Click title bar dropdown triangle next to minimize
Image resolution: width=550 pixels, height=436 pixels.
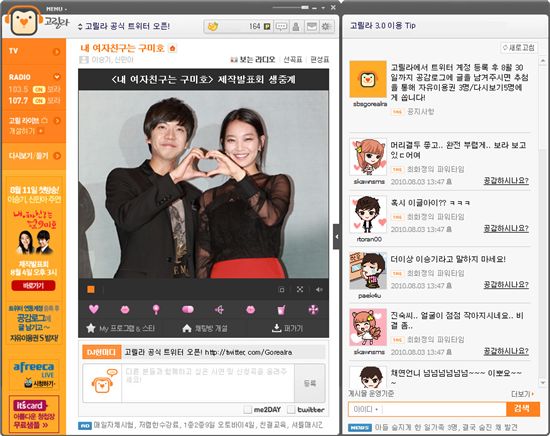click(x=323, y=8)
